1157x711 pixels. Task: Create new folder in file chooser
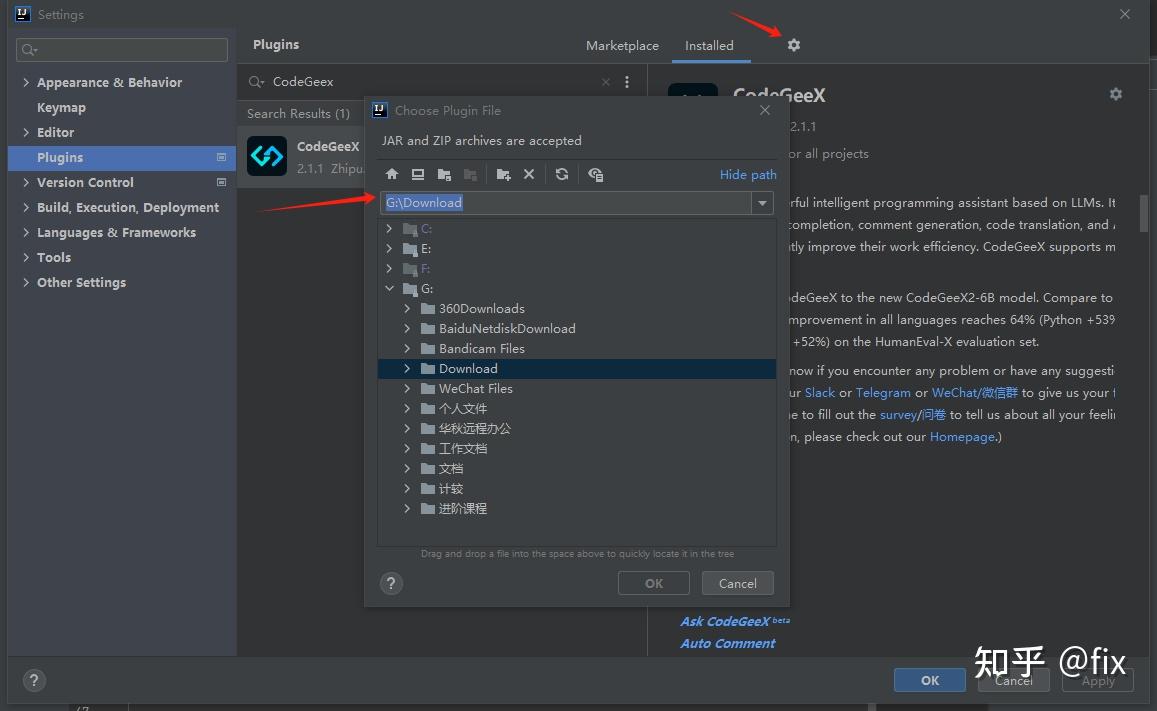(x=503, y=174)
